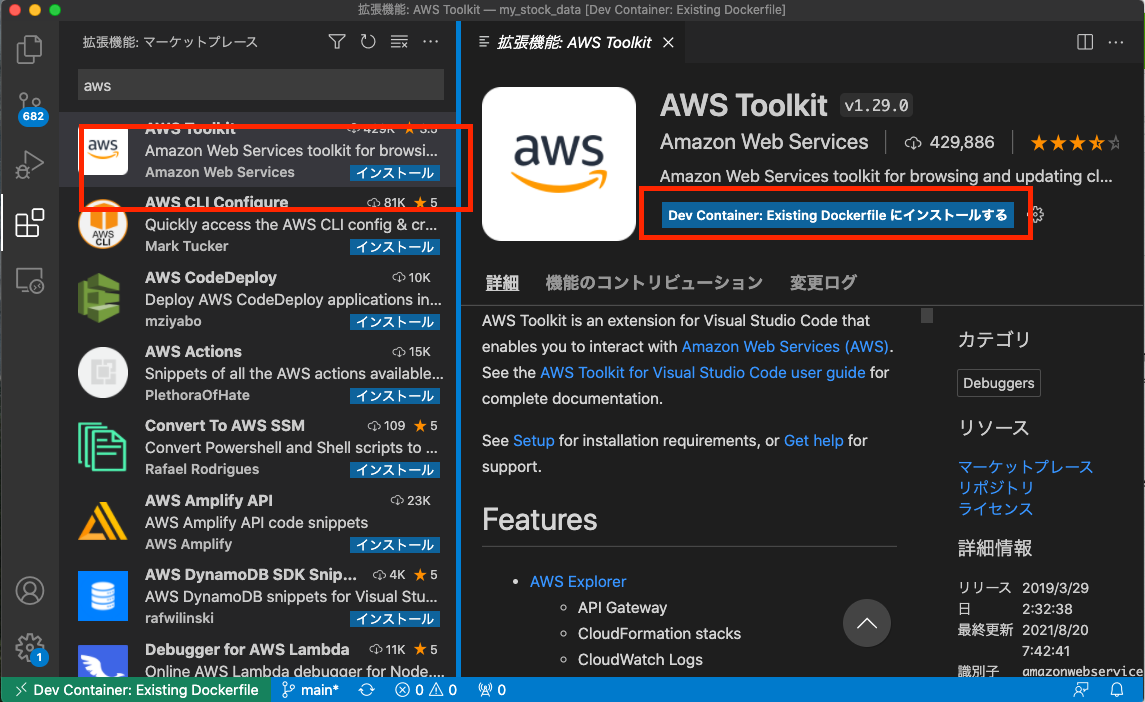This screenshot has width=1145, height=702.
Task: Split the editor to the right
Action: point(1085,42)
